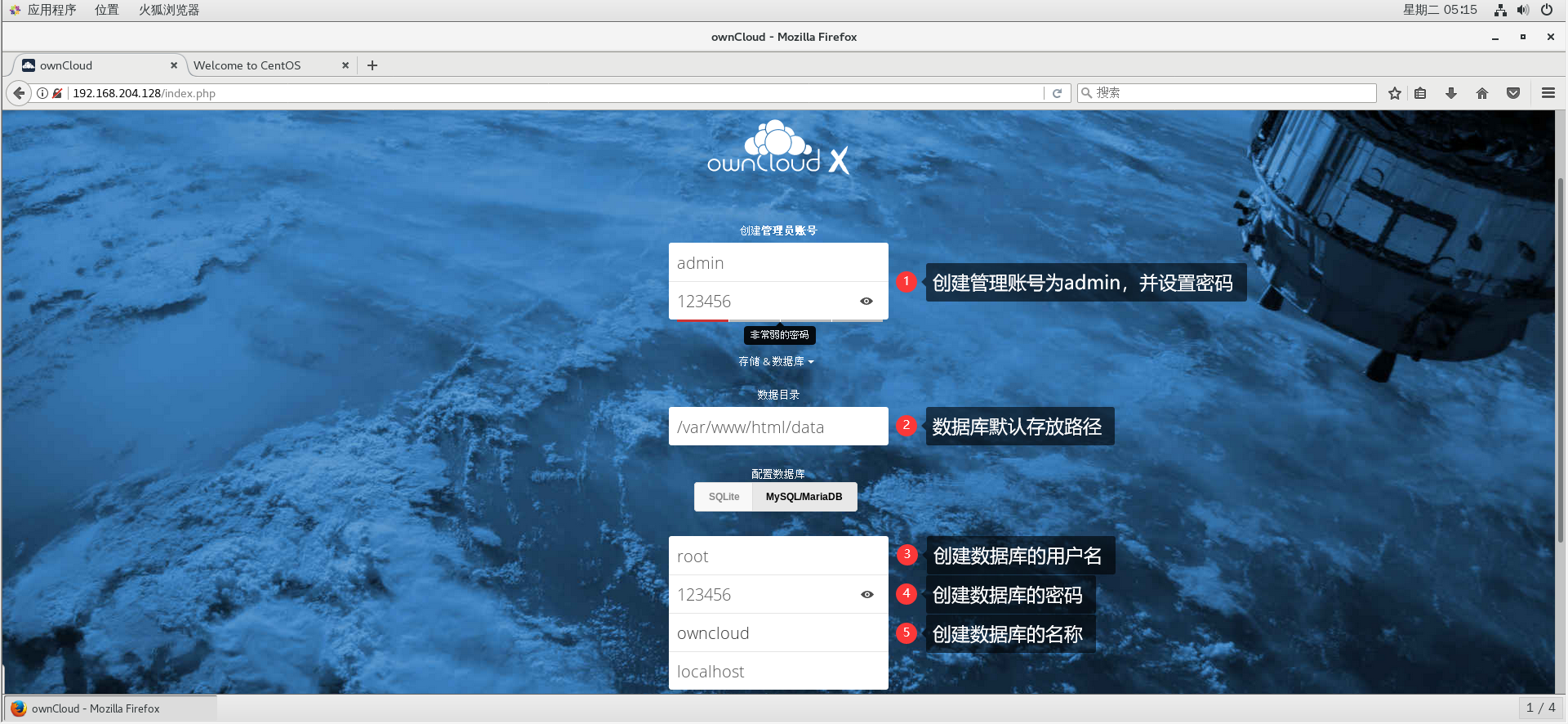Show the database password with eye icon

click(867, 595)
